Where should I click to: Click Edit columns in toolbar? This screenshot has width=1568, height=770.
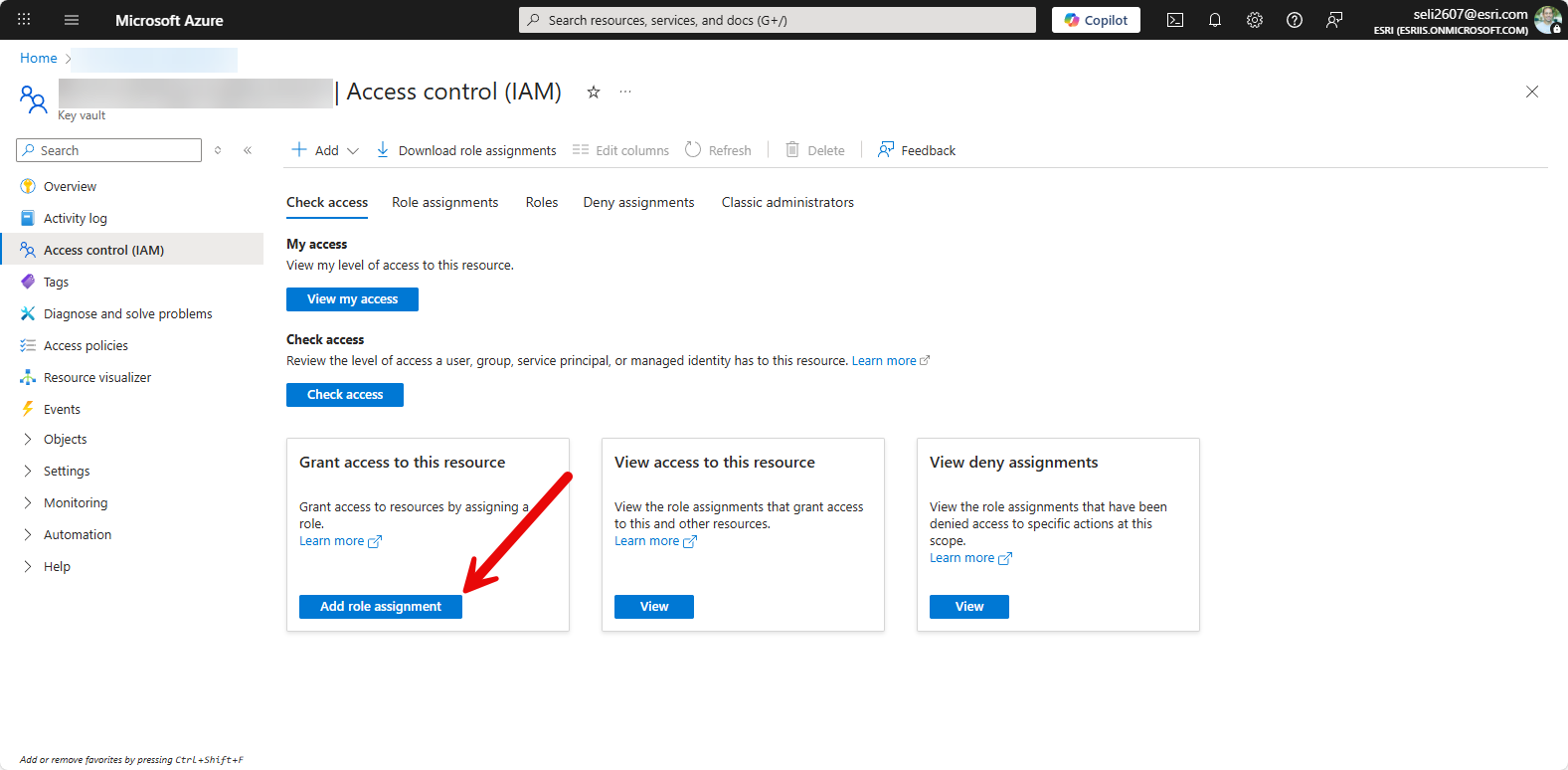coord(621,150)
